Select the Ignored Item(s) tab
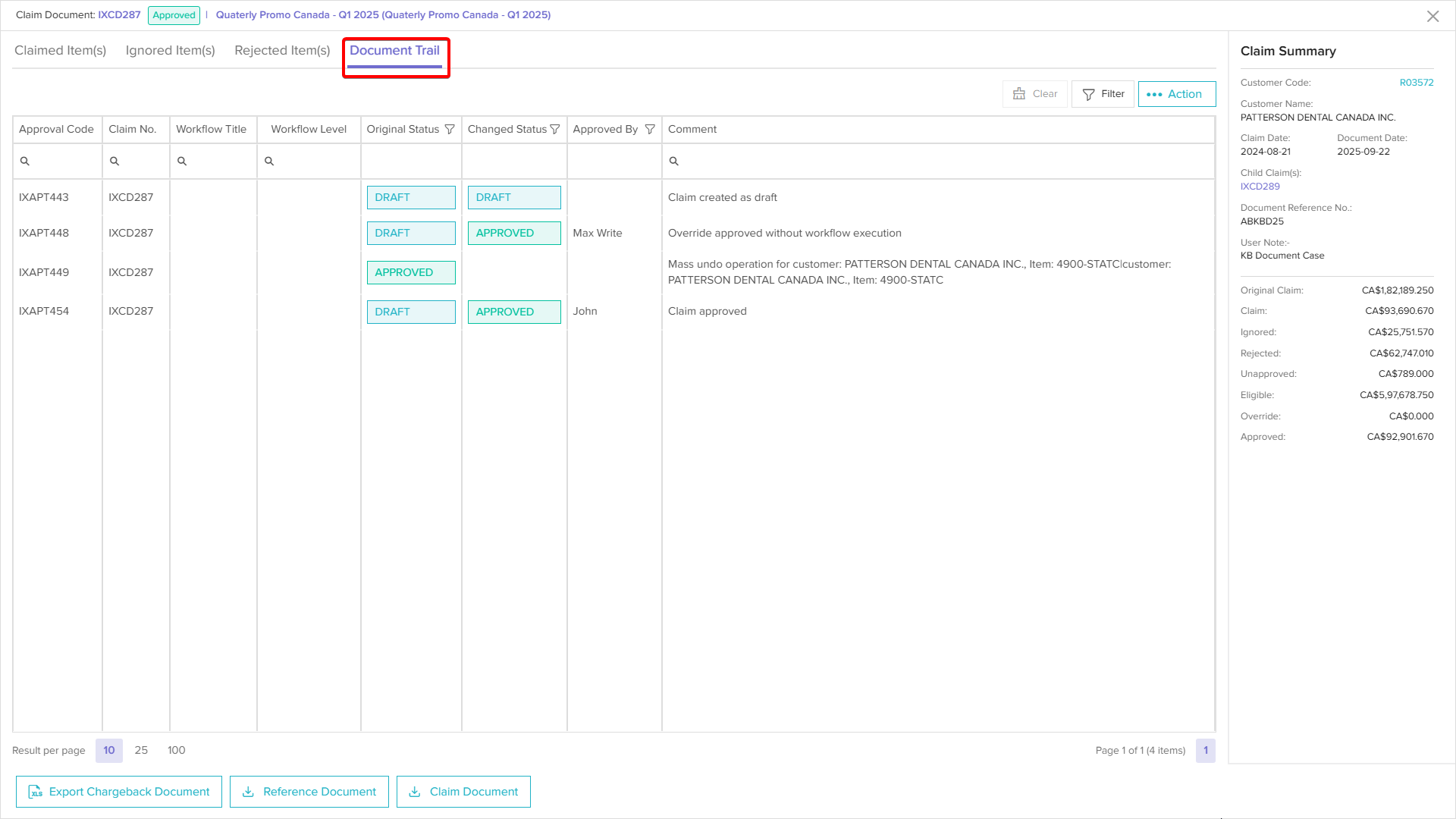 click(171, 51)
